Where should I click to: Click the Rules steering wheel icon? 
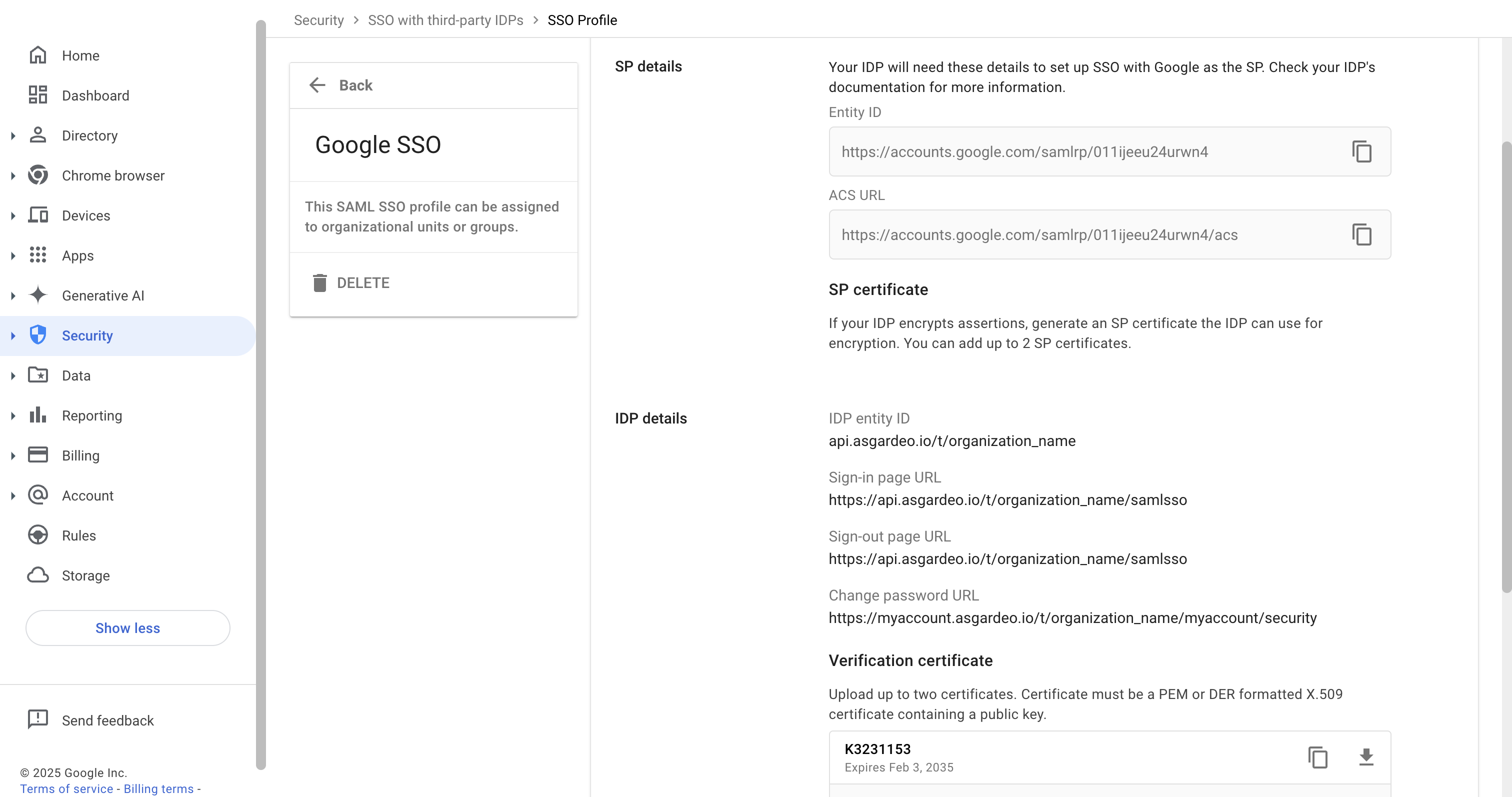pos(37,534)
